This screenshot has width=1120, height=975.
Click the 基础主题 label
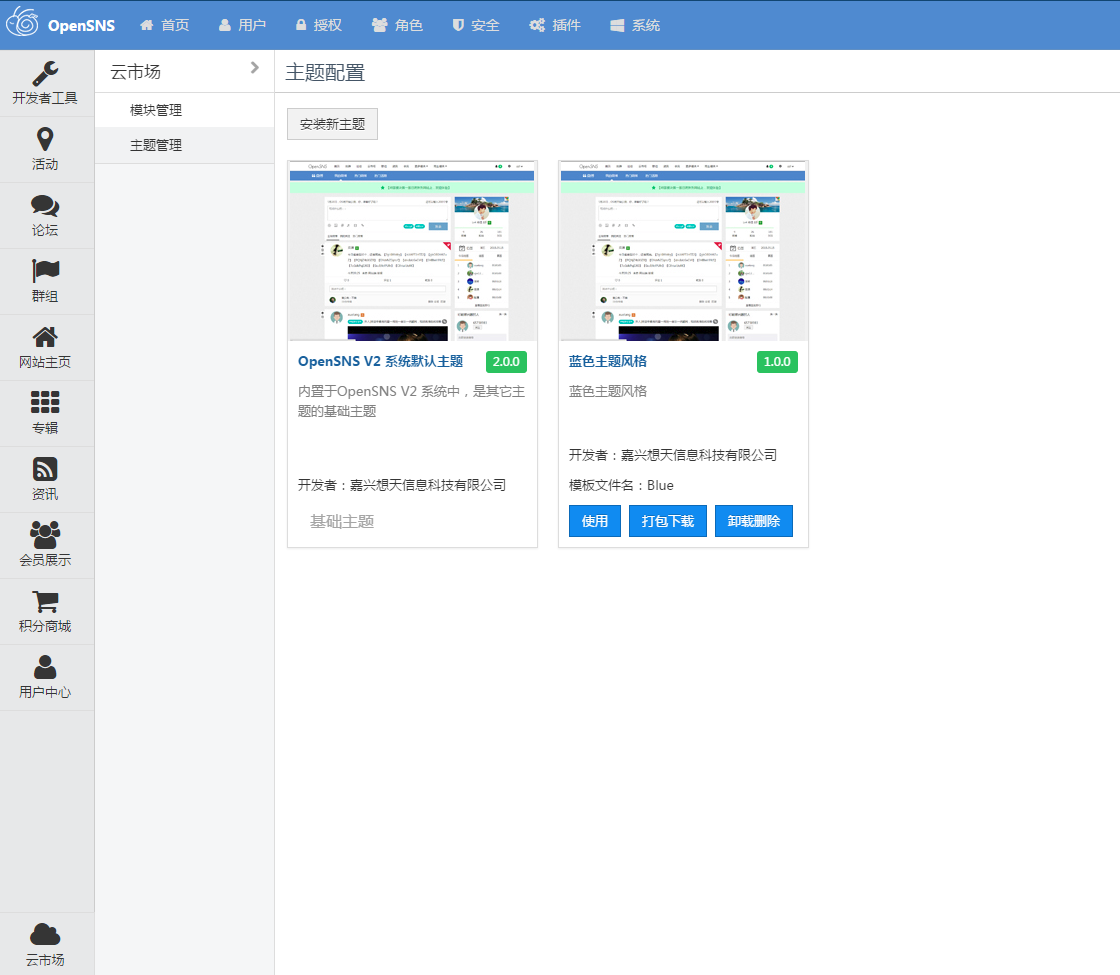(342, 521)
